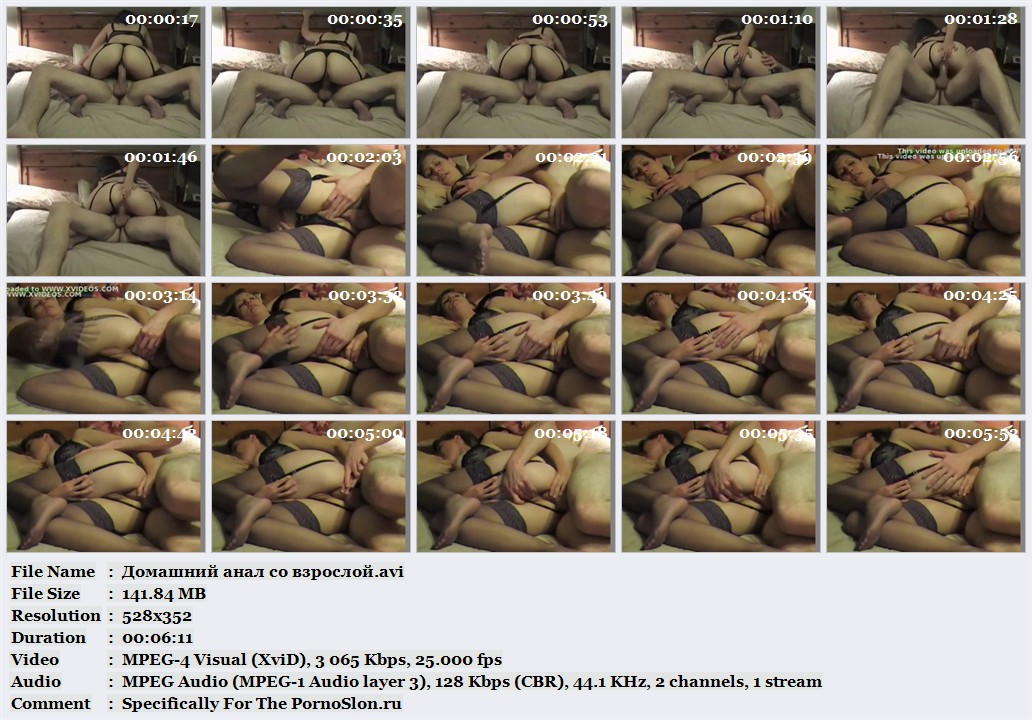Open the thumbnail stamped 00:01:46
The image size is (1032, 720).
coord(106,210)
